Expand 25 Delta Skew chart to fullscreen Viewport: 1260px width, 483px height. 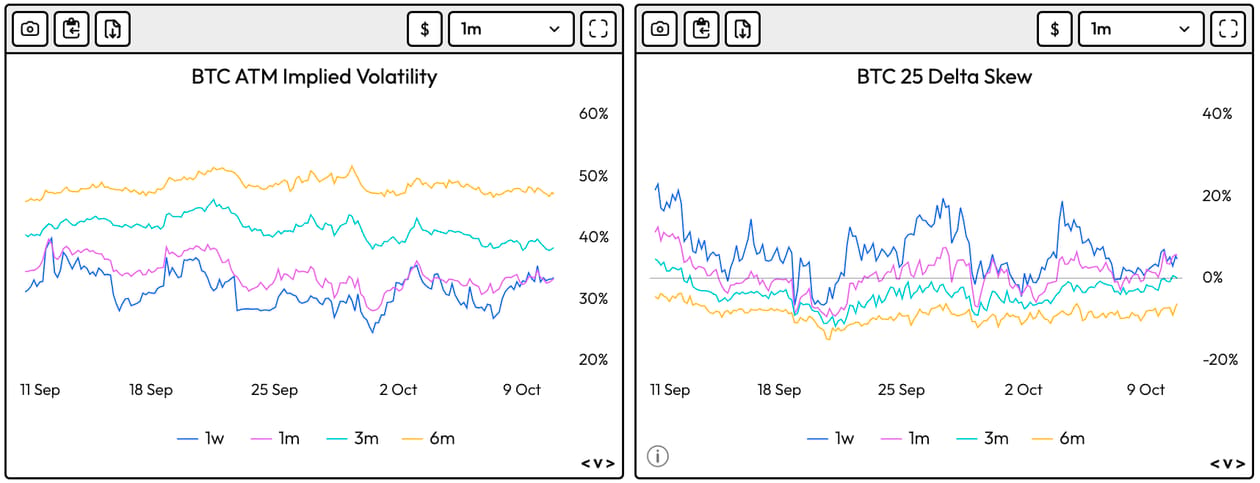pos(1228,29)
